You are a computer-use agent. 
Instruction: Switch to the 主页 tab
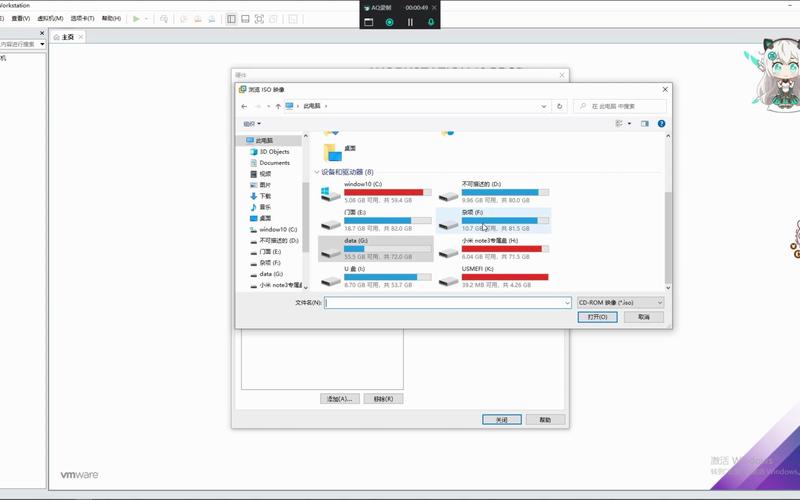[x=67, y=37]
